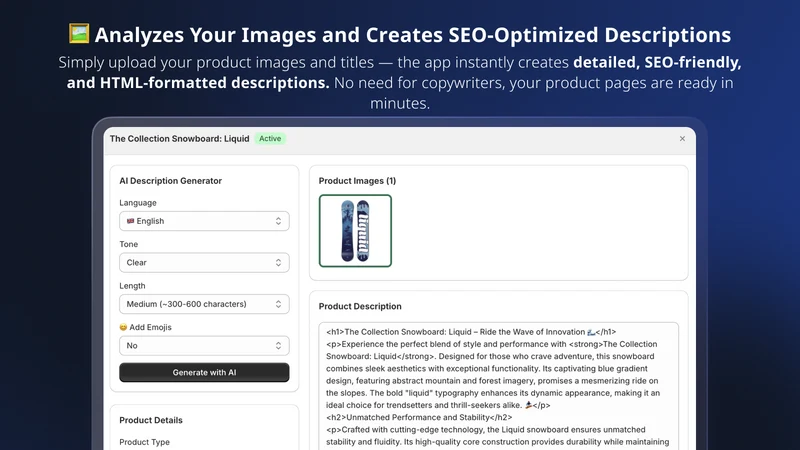Open the Add Emojis dropdown set to No
800x450 pixels.
click(204, 345)
